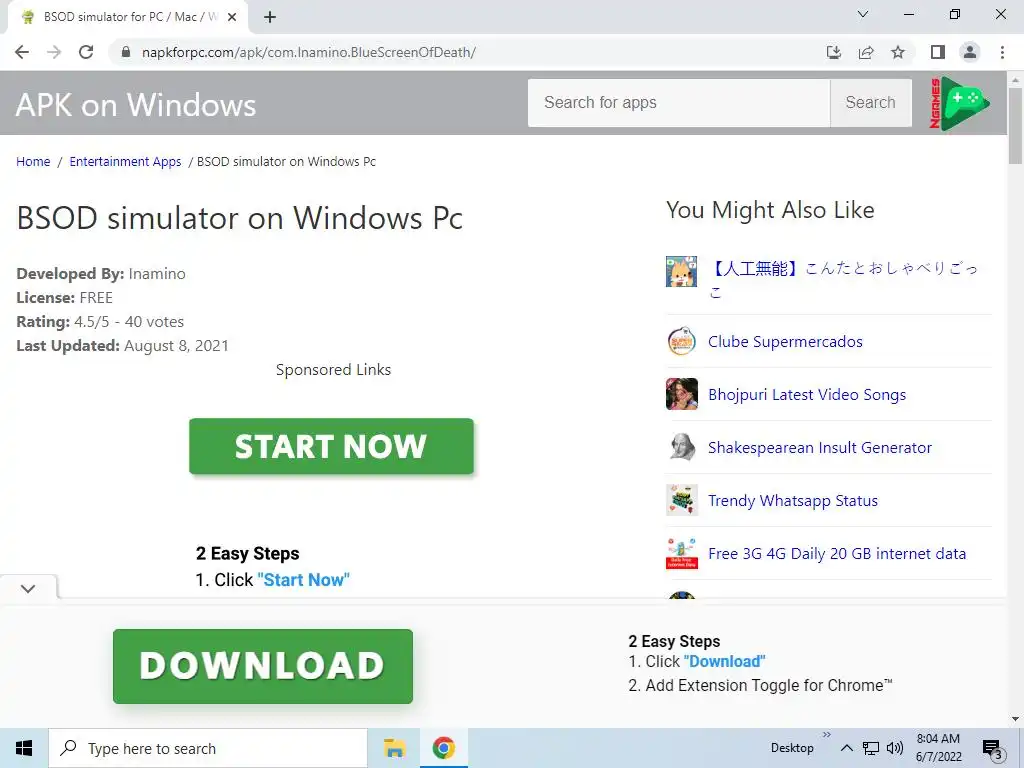
Task: Bookmark this tab with the star icon
Action: point(898,52)
